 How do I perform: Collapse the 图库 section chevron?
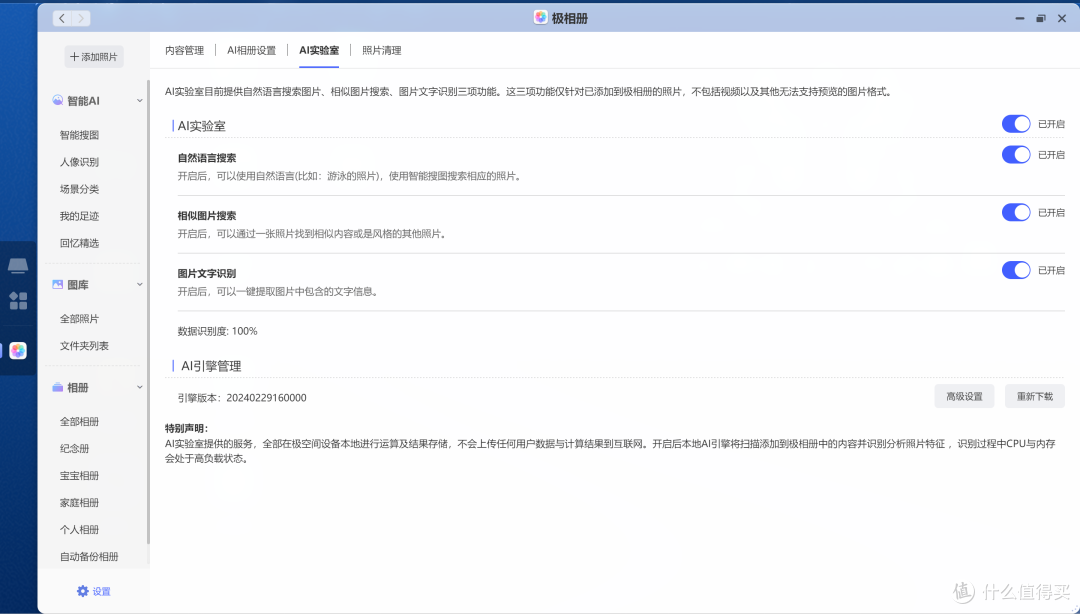pos(140,285)
